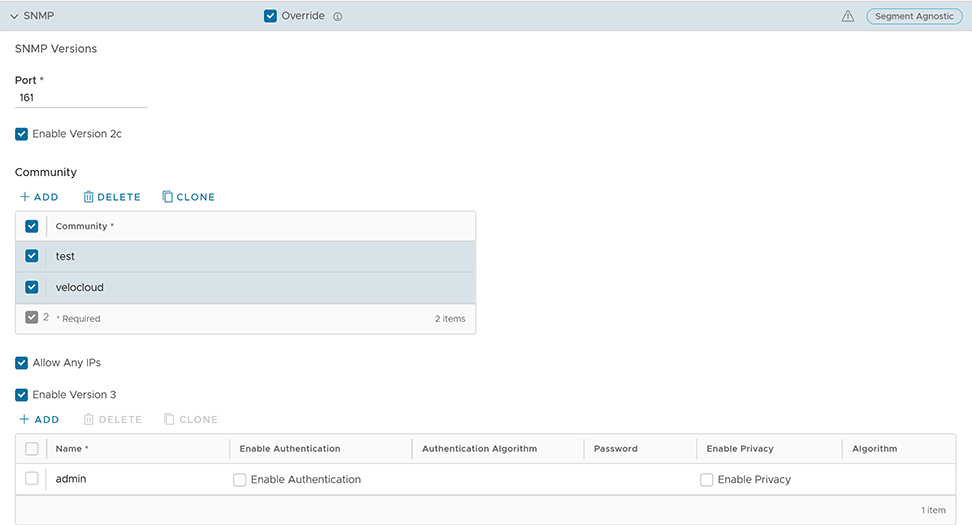Click the Segment Agnostic badge
This screenshot has width=972, height=525.
914,16
